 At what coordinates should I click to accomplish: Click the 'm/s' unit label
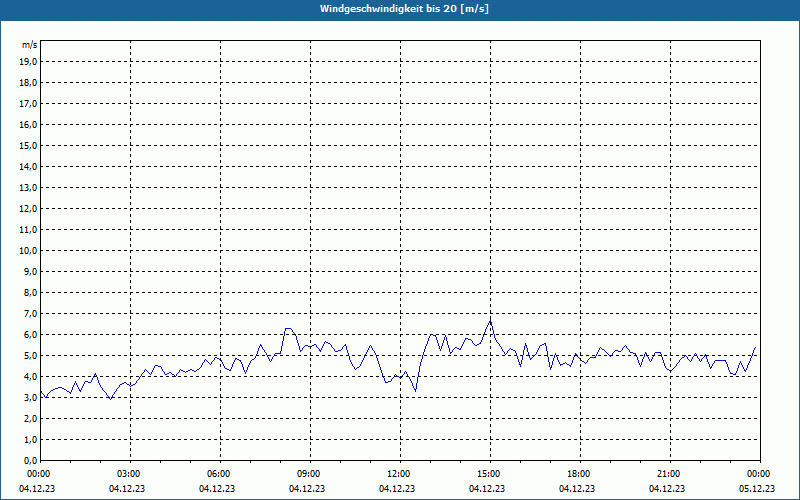click(x=29, y=45)
